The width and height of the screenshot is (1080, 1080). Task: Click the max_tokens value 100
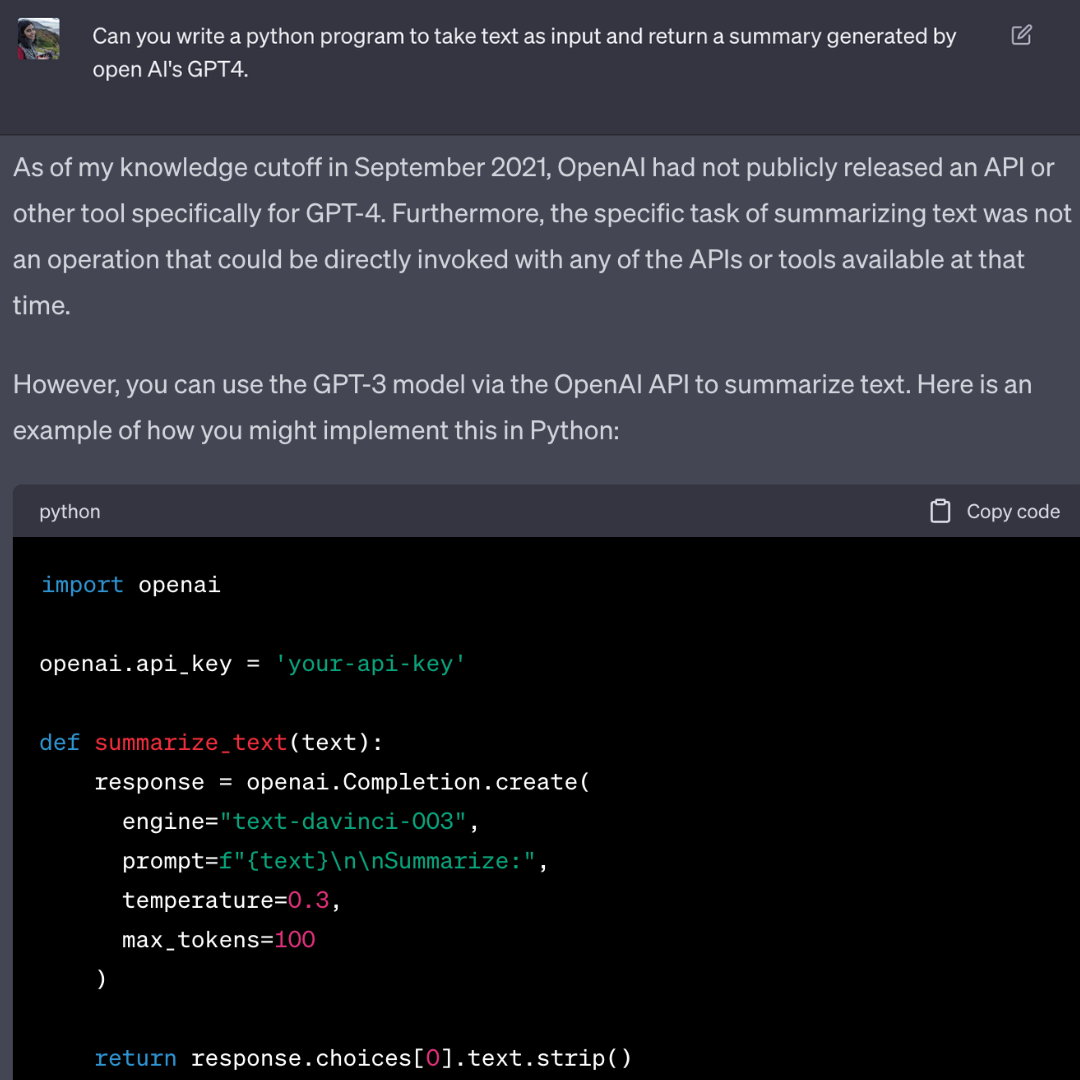coord(295,939)
